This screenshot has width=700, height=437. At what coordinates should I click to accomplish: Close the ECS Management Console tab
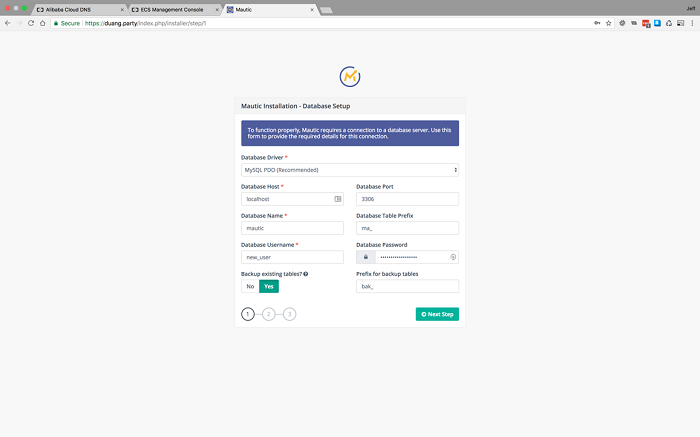click(217, 10)
